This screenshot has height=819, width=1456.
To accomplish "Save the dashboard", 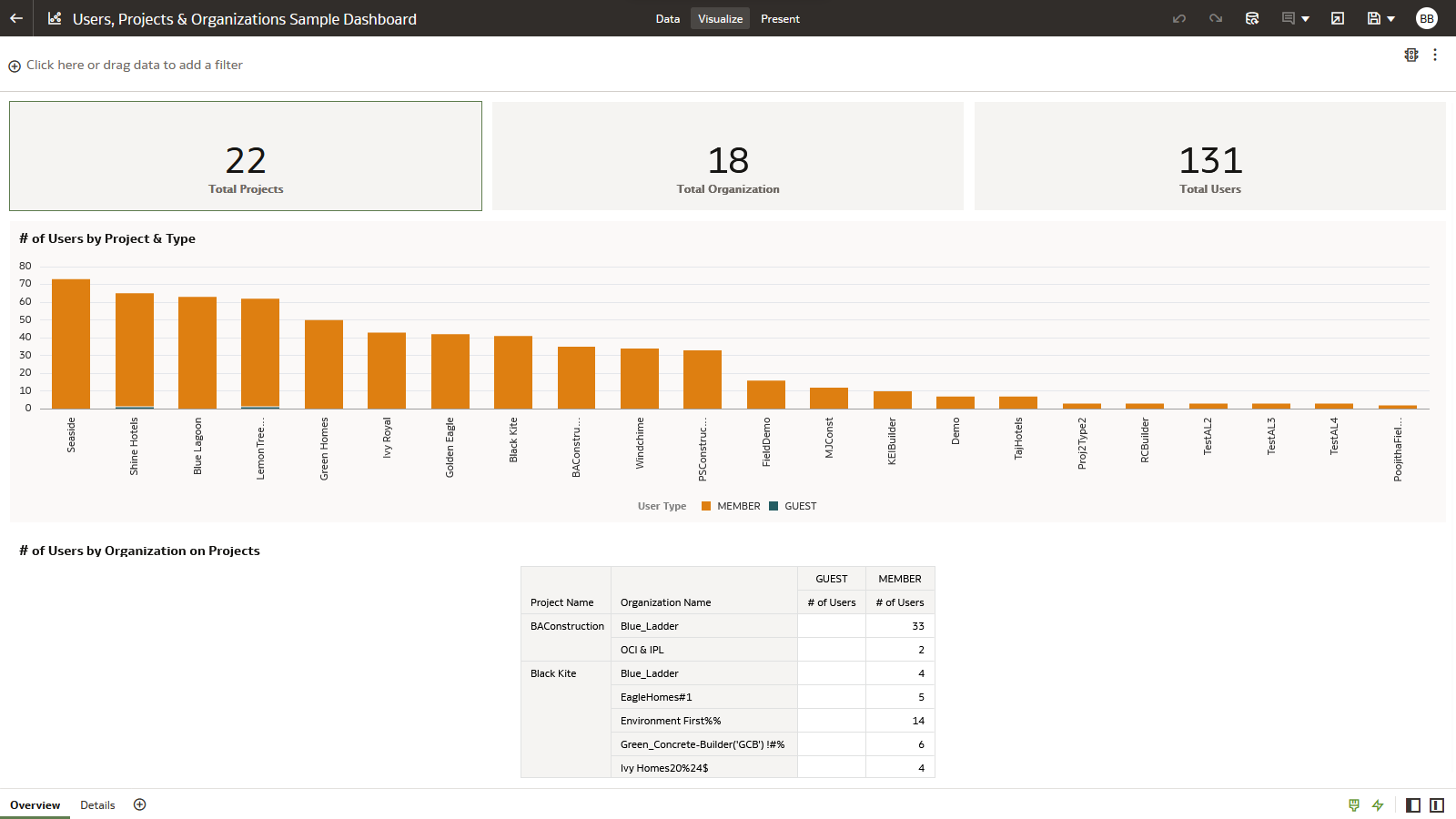I will click(1373, 18).
